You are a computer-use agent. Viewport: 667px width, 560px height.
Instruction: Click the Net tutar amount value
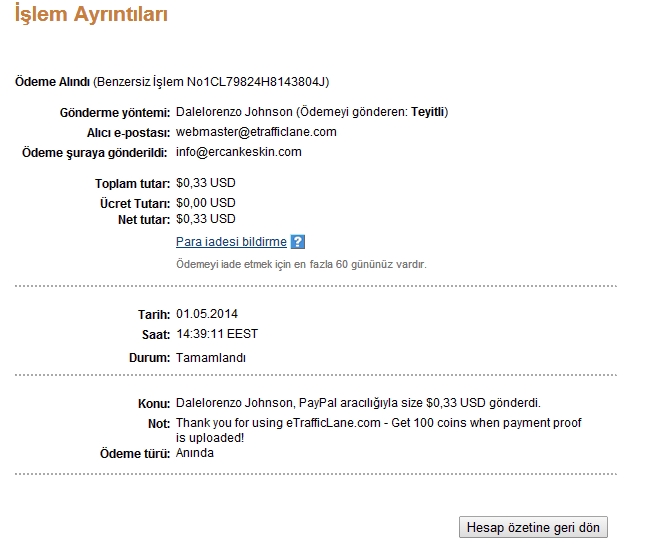pos(206,219)
